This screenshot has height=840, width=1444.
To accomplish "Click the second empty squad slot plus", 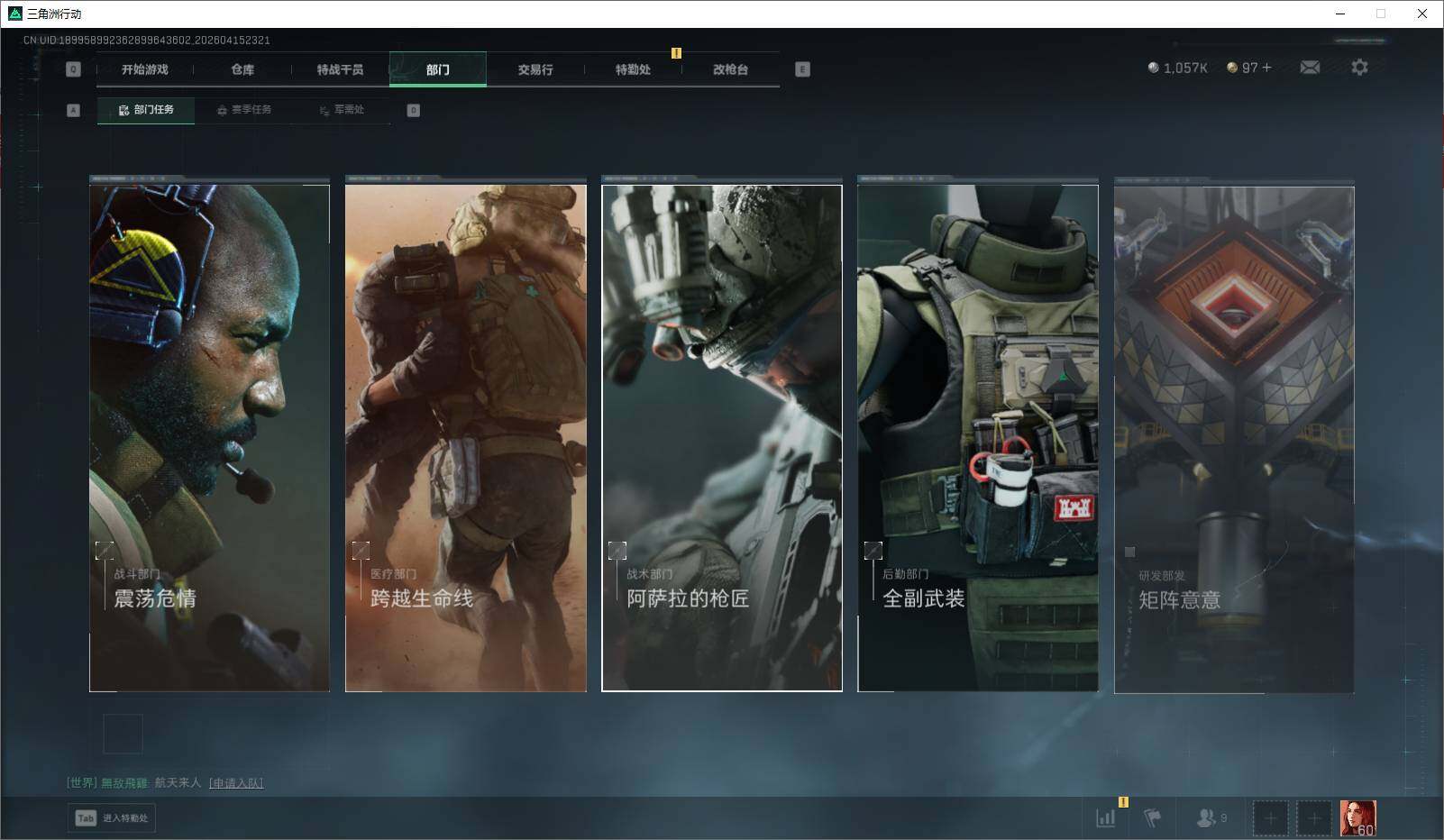I will click(1313, 818).
